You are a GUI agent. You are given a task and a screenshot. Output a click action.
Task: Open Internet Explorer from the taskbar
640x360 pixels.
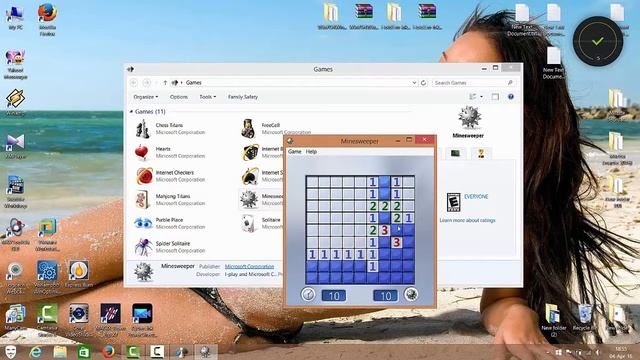click(36, 351)
